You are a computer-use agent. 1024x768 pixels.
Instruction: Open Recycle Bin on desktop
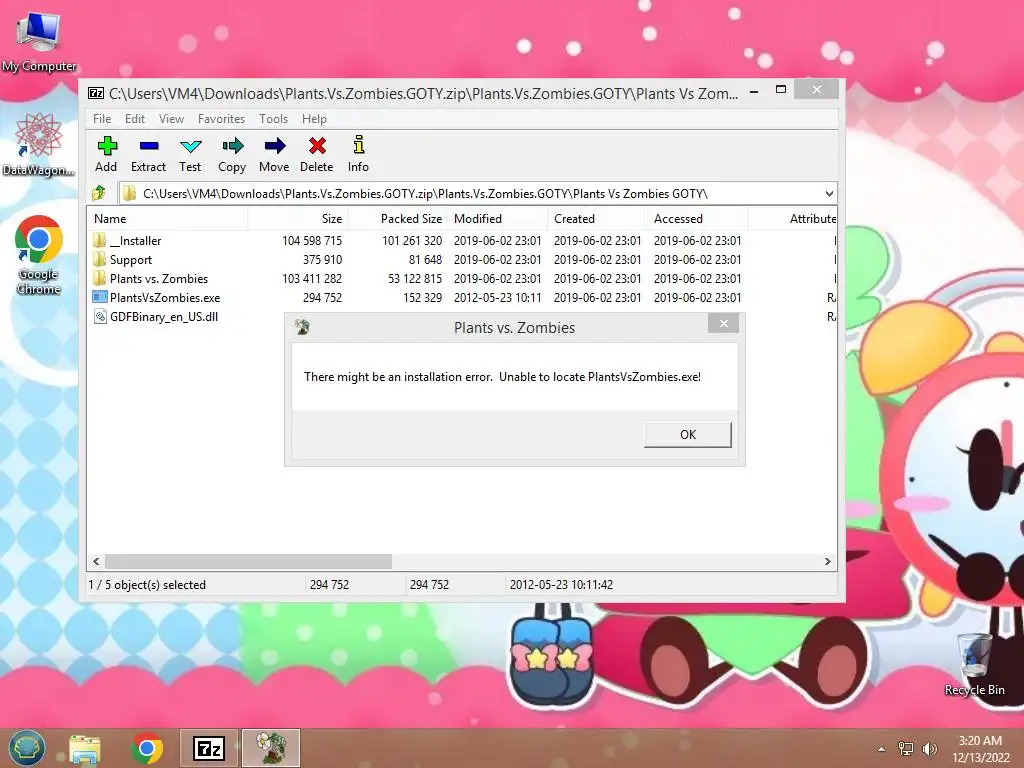[974, 664]
